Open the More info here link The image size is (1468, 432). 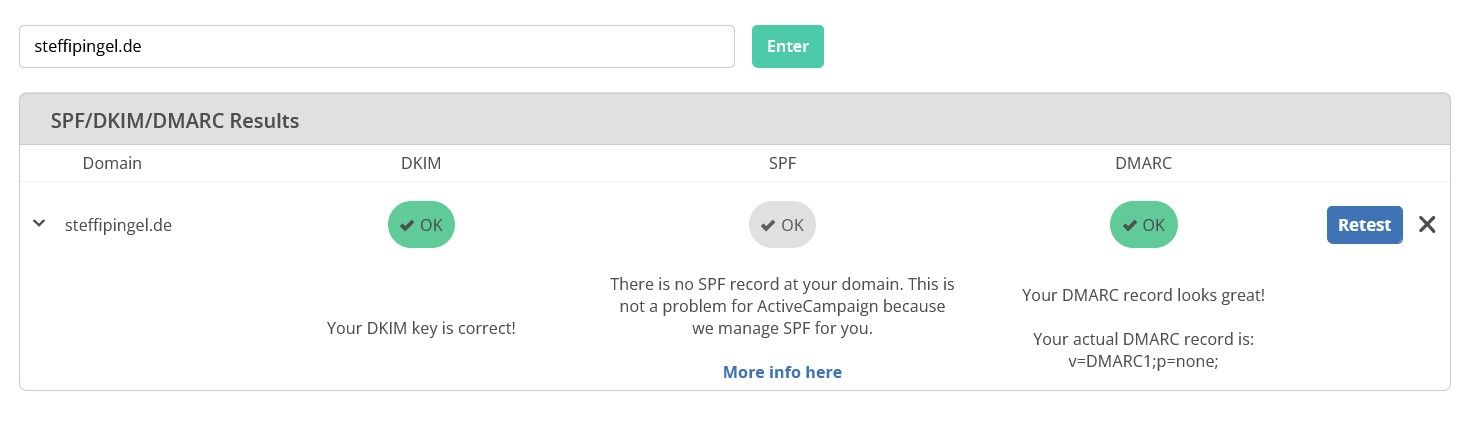(x=782, y=372)
